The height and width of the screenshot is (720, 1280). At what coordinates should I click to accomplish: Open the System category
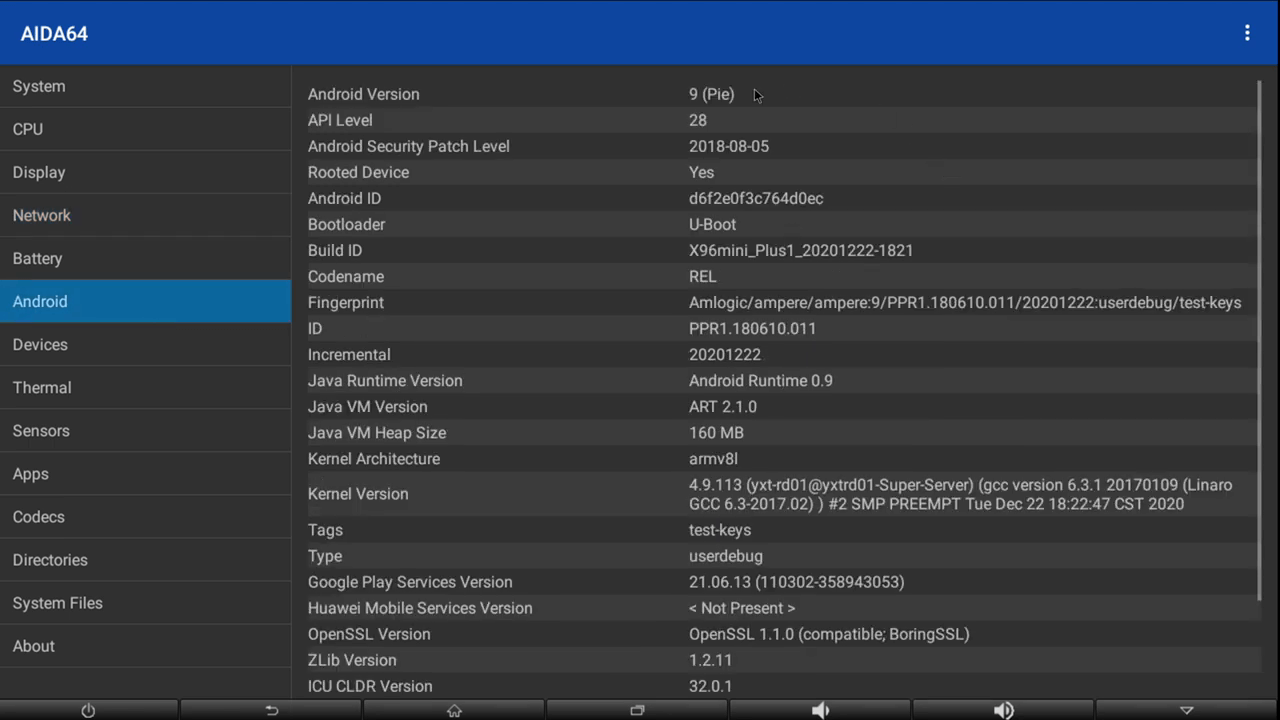pos(146,86)
